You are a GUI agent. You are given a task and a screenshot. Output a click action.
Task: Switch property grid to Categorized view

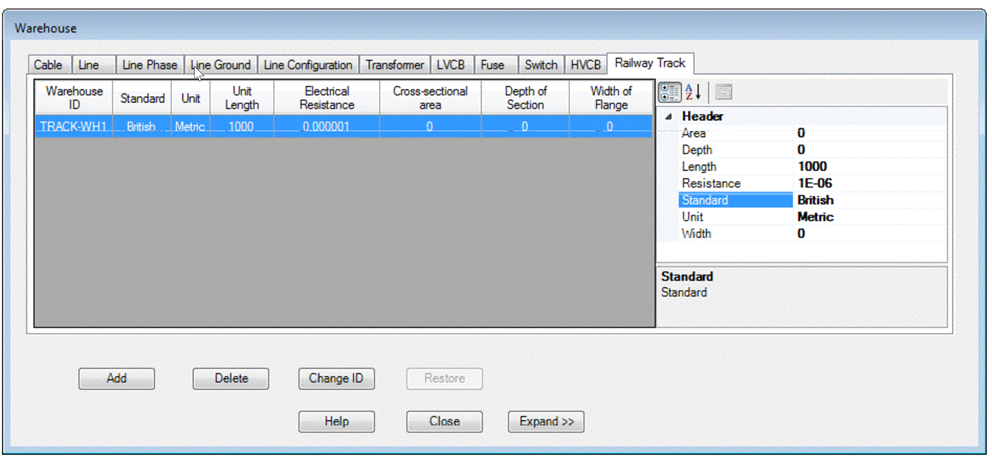click(x=670, y=92)
